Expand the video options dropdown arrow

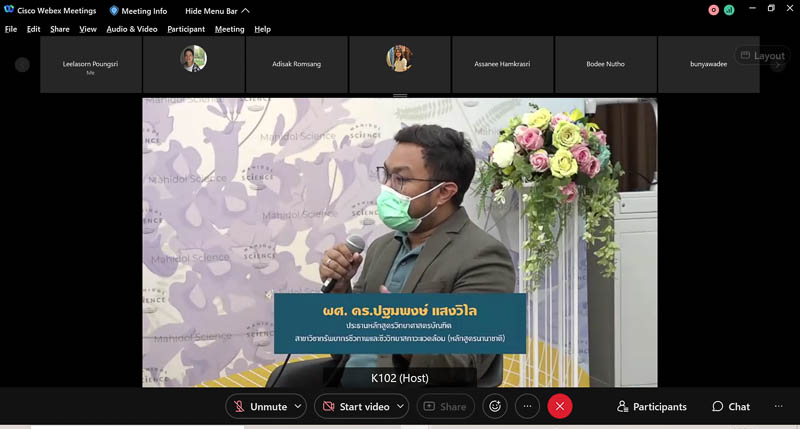(x=400, y=407)
